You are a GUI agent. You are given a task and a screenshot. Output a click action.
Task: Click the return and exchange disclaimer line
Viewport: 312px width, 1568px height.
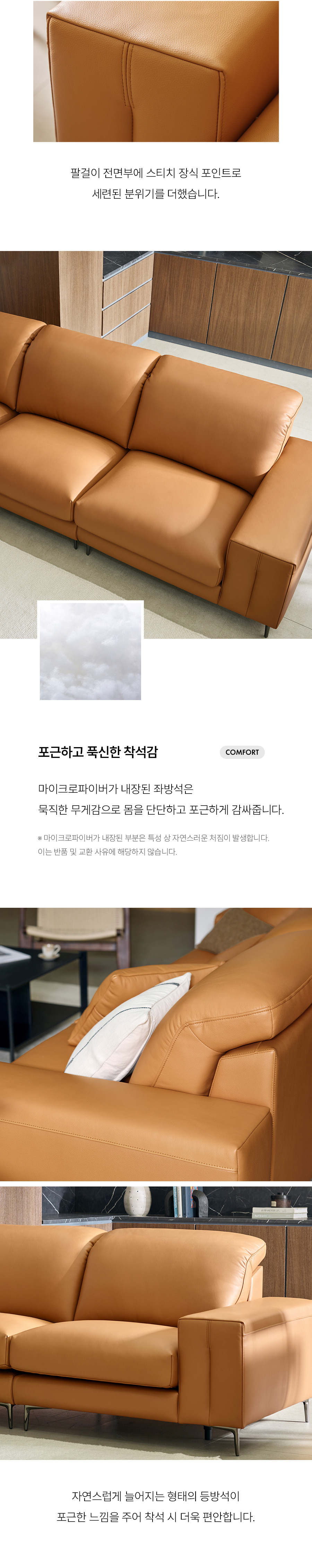107,852
